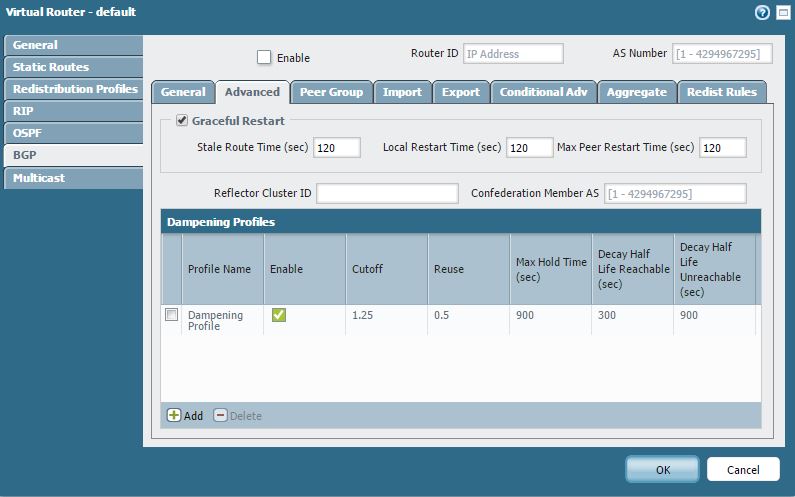The width and height of the screenshot is (795, 497).
Task: Edit the Max Peer Restart Time field
Action: click(x=722, y=148)
